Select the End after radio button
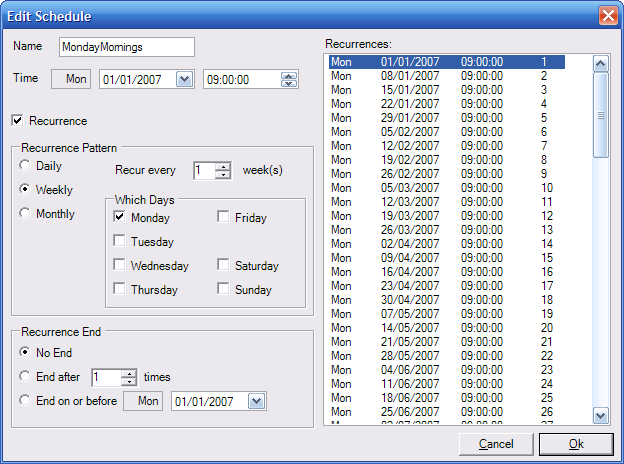The width and height of the screenshot is (624, 464). [x=25, y=377]
